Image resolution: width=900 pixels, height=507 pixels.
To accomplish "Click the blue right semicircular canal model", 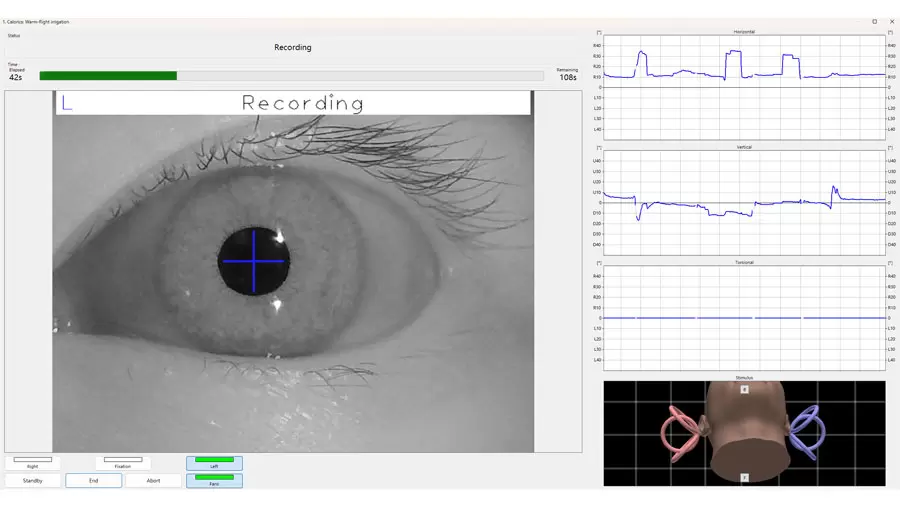I will (810, 434).
